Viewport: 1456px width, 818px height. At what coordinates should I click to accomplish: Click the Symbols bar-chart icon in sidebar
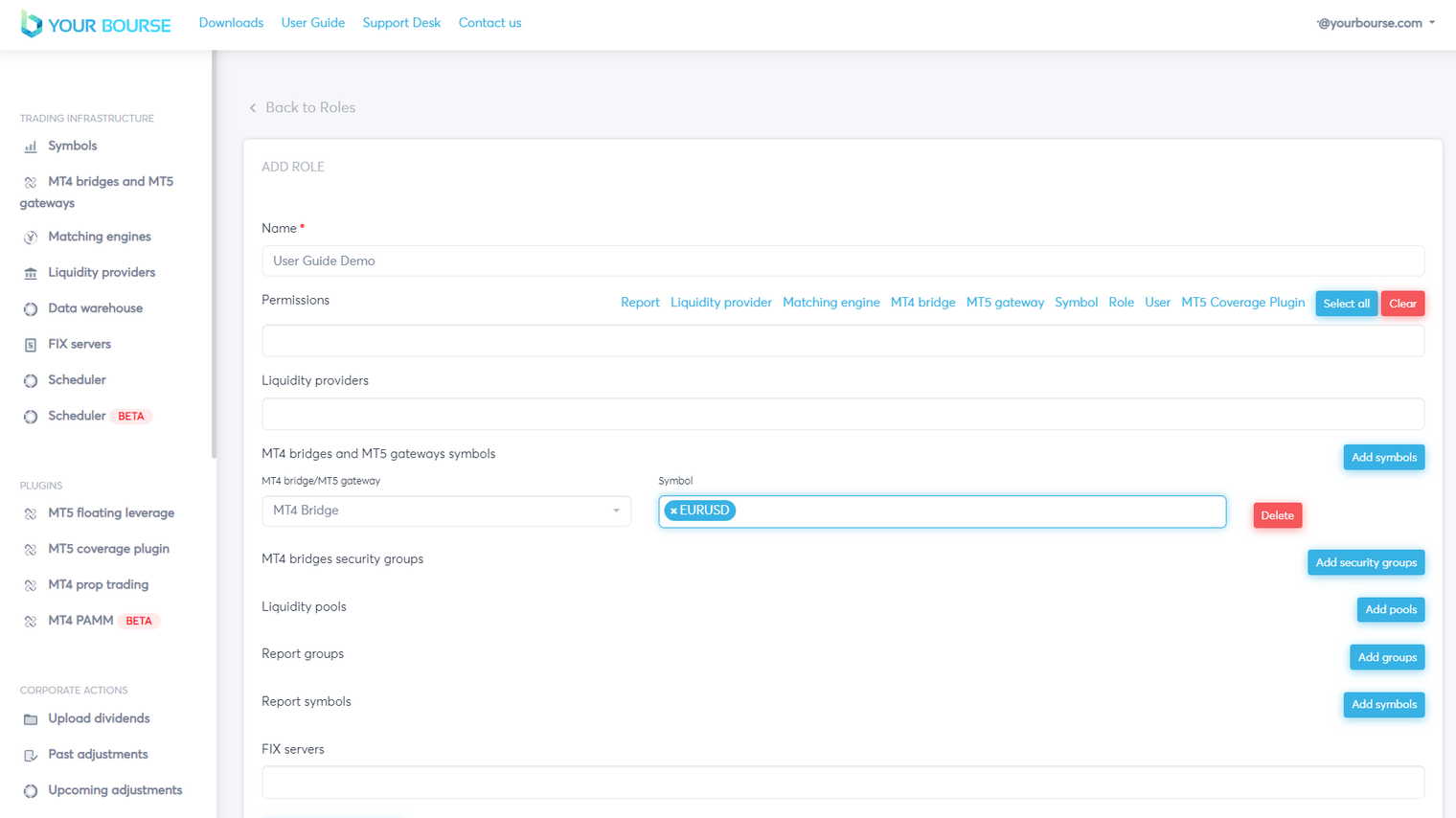(x=31, y=147)
